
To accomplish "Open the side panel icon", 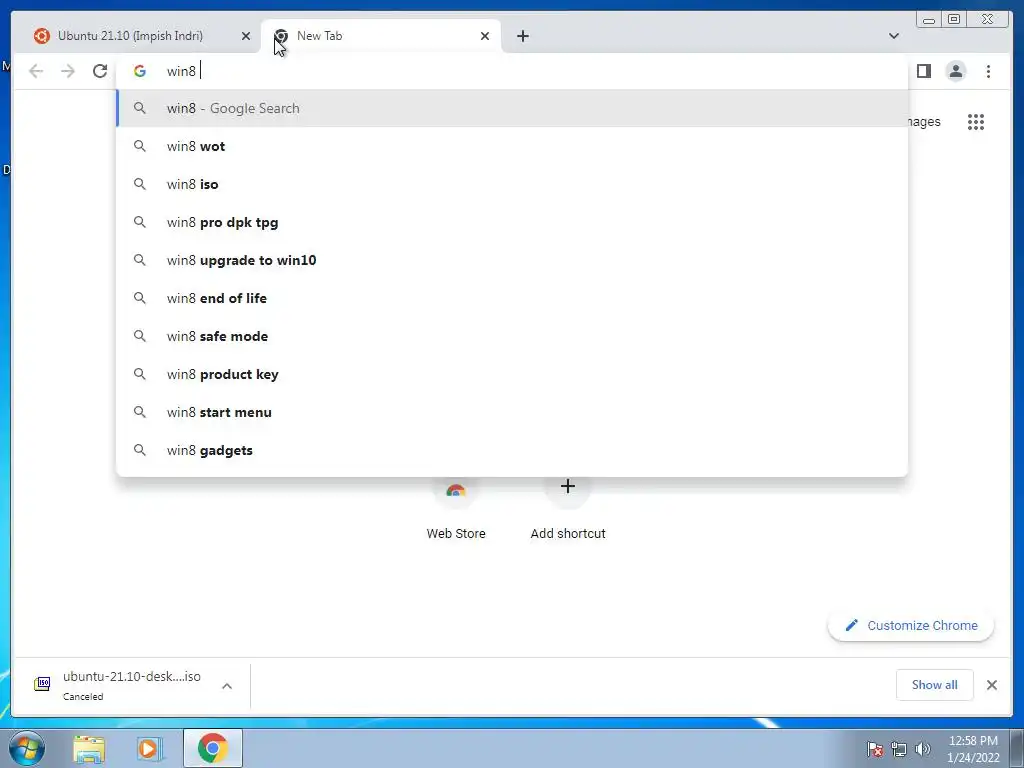I will pos(923,71).
